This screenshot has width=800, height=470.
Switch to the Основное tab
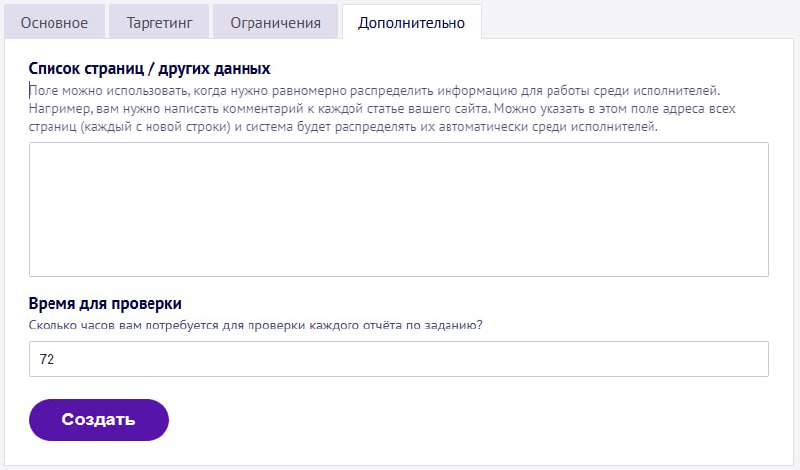(x=54, y=22)
